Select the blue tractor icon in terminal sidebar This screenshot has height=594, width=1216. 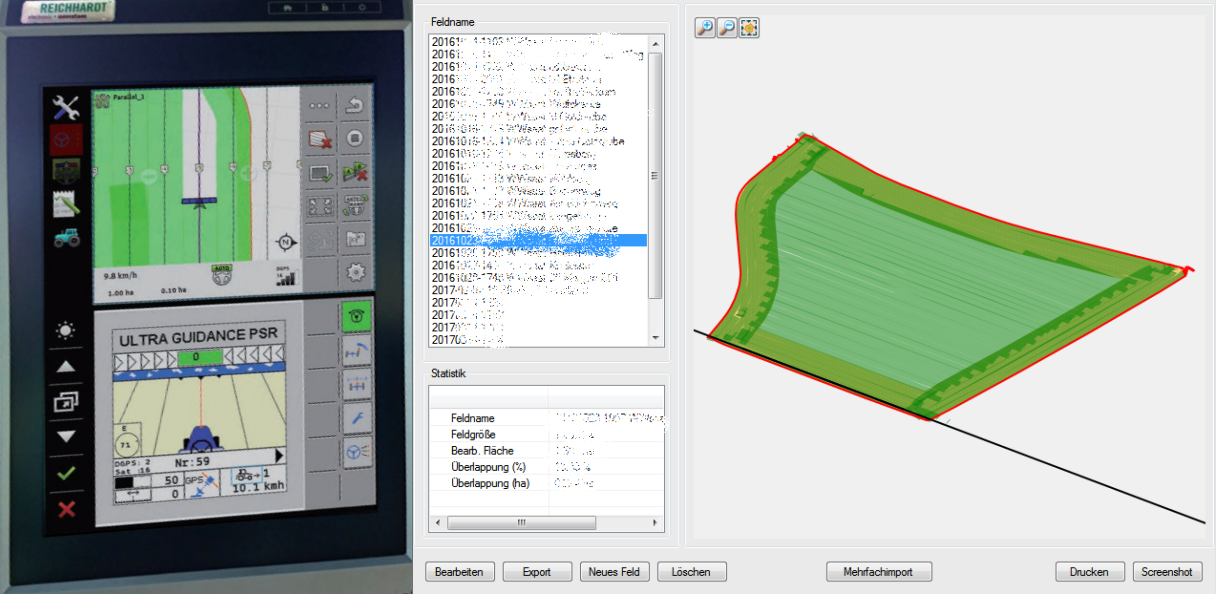click(66, 238)
